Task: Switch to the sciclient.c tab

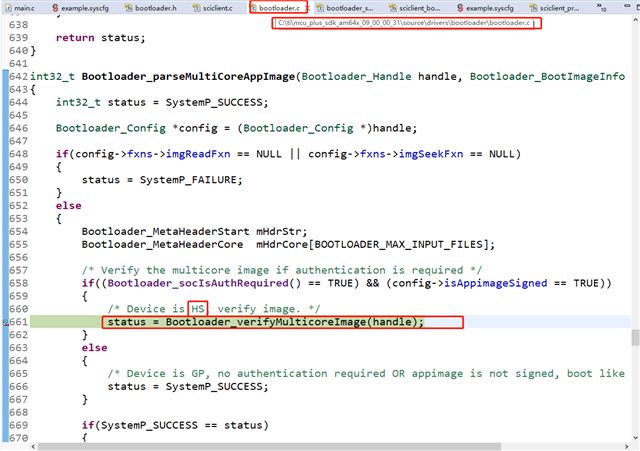Action: [213, 8]
